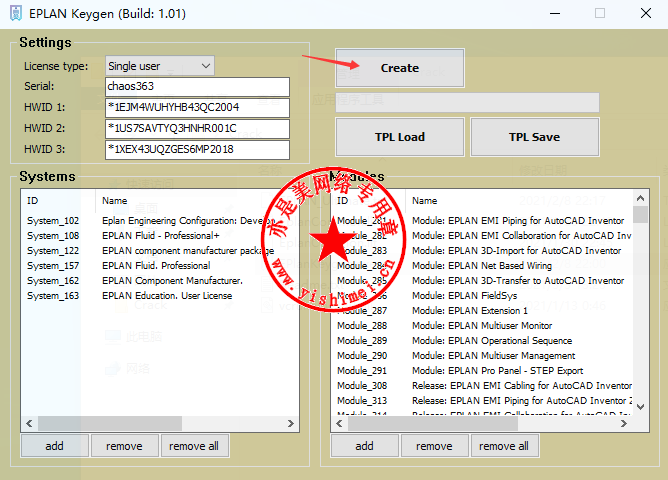Viewport: 668px width, 480px height.
Task: Click remove all under Modules list
Action: [504, 446]
